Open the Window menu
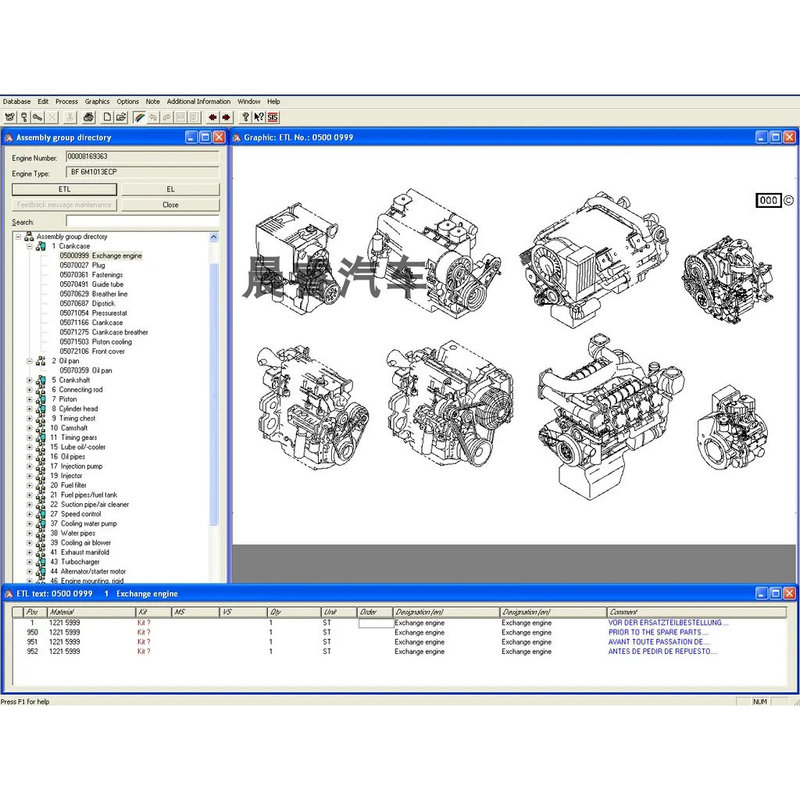Viewport: 800px width, 800px height. pos(248,102)
